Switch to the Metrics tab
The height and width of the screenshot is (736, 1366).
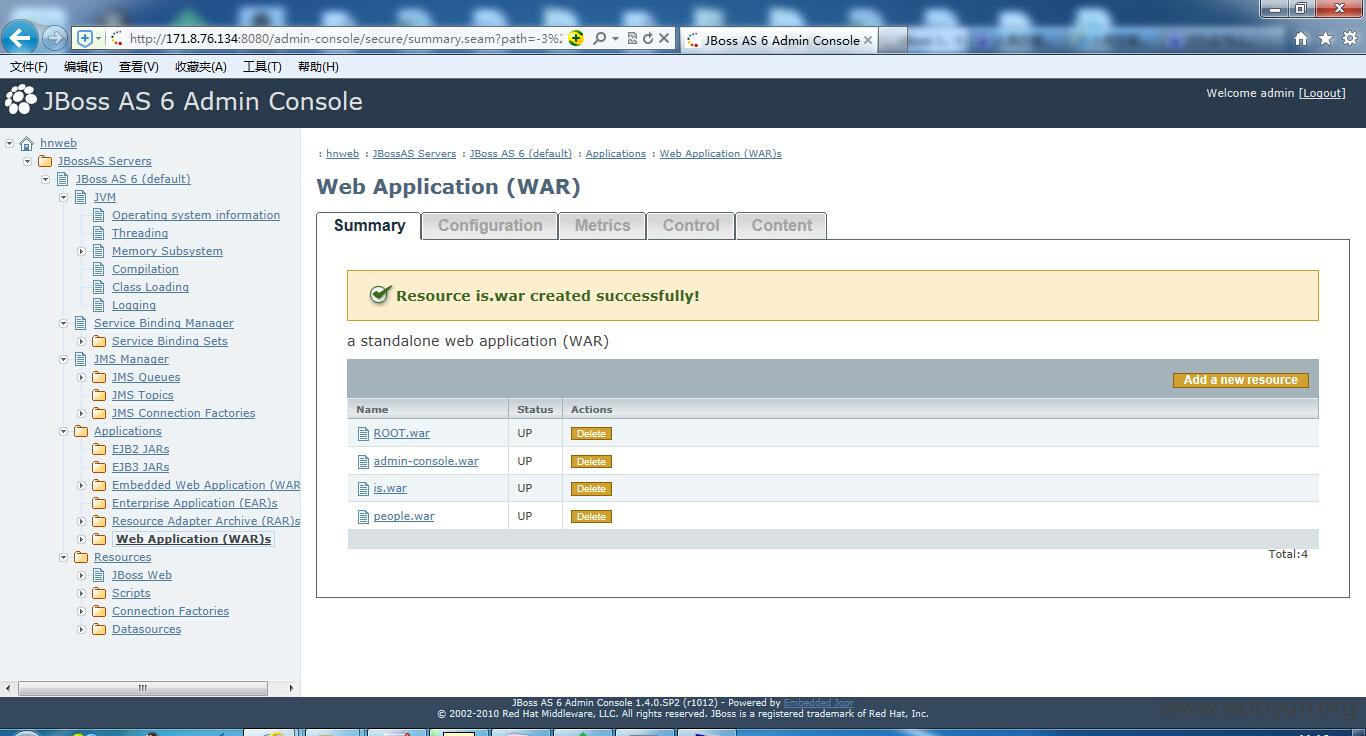[x=602, y=226]
